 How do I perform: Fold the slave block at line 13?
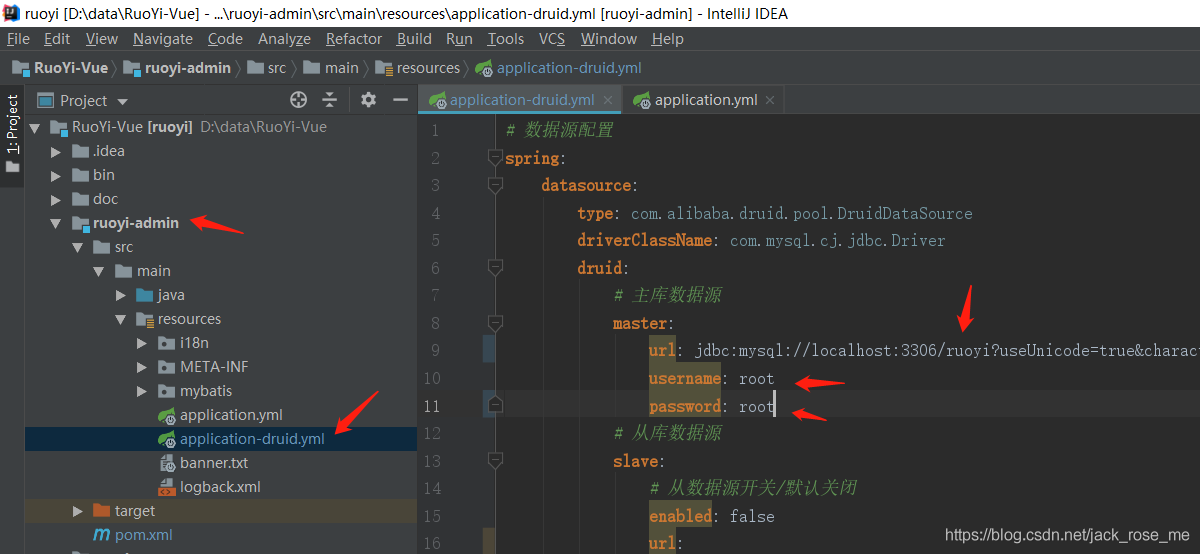494,461
